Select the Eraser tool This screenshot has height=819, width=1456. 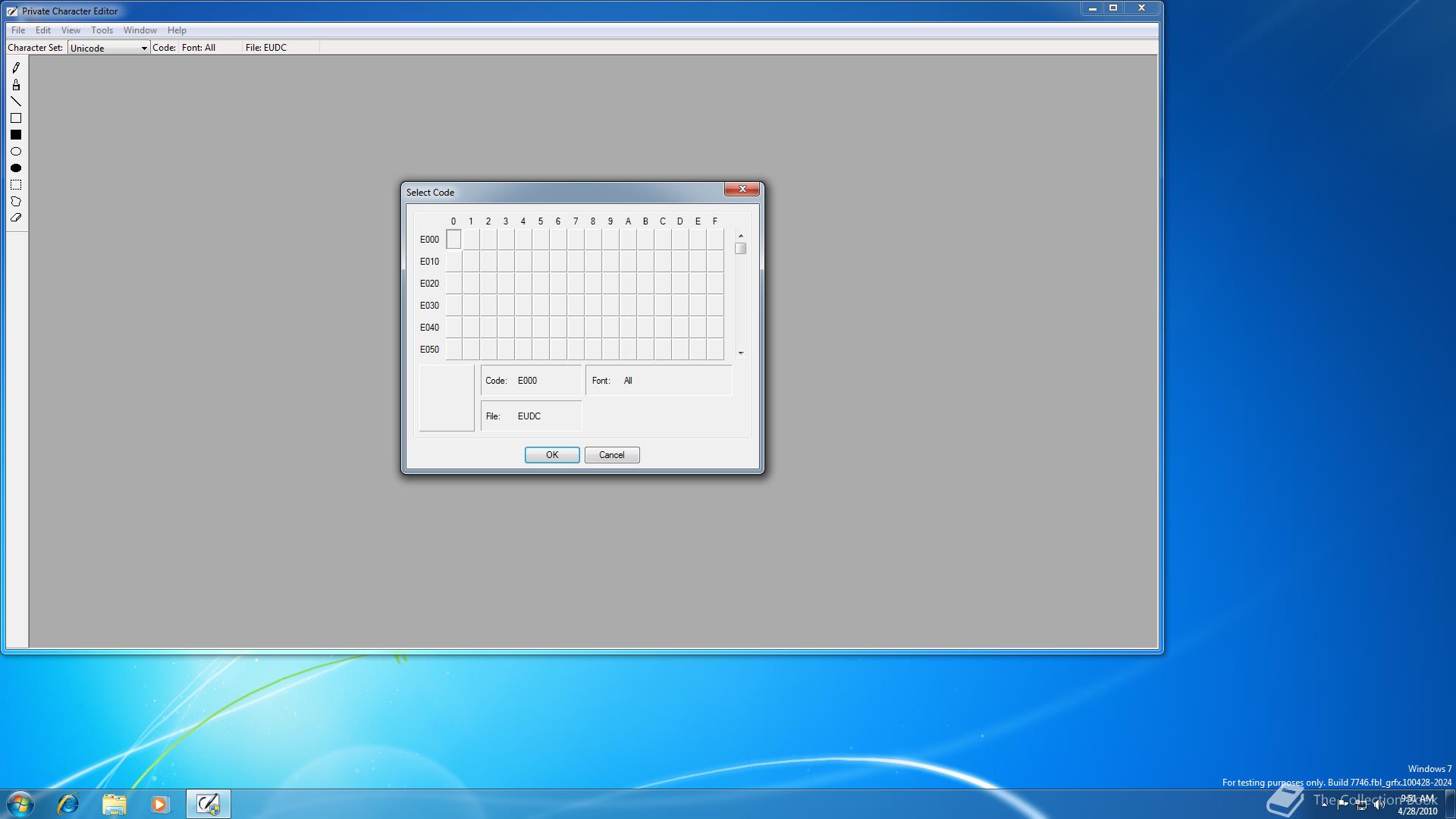(x=16, y=218)
